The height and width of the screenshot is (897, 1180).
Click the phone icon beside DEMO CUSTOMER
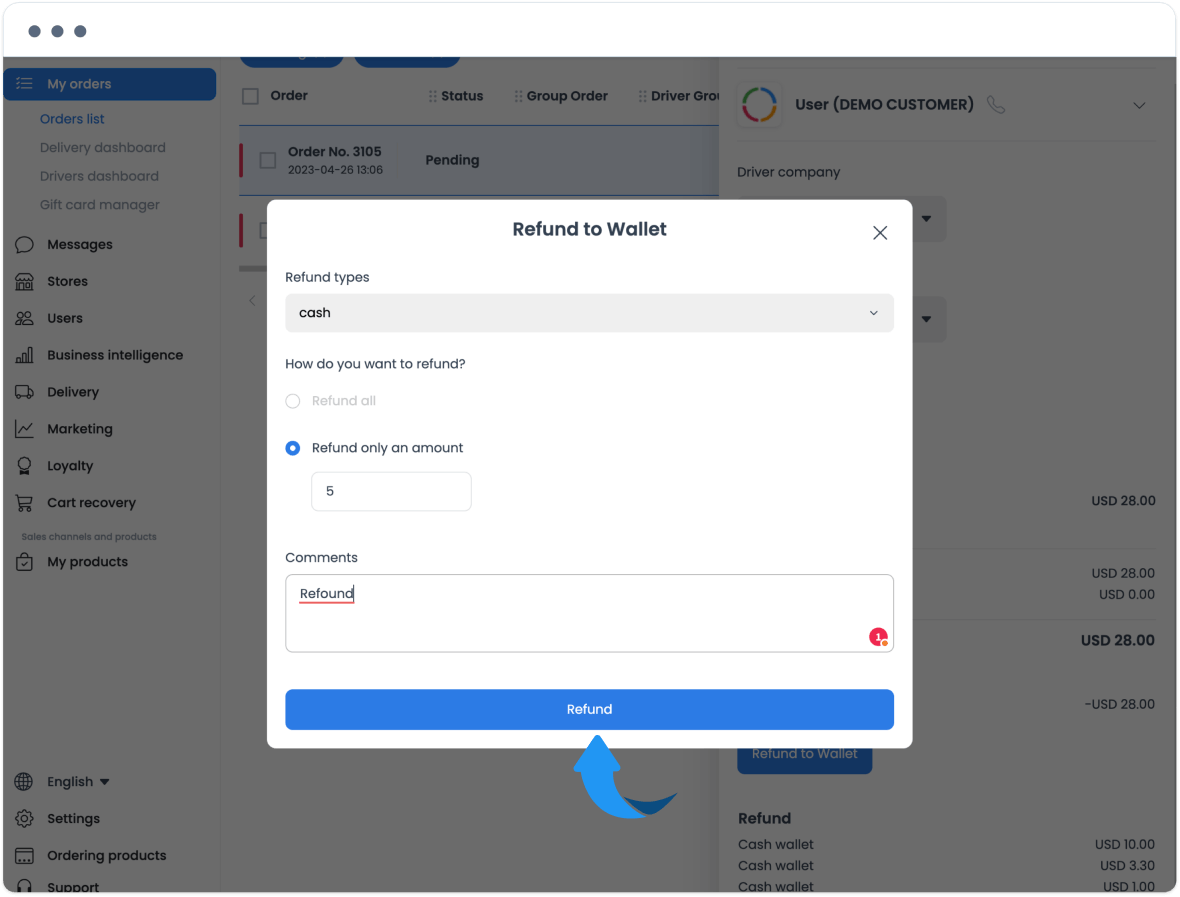996,105
